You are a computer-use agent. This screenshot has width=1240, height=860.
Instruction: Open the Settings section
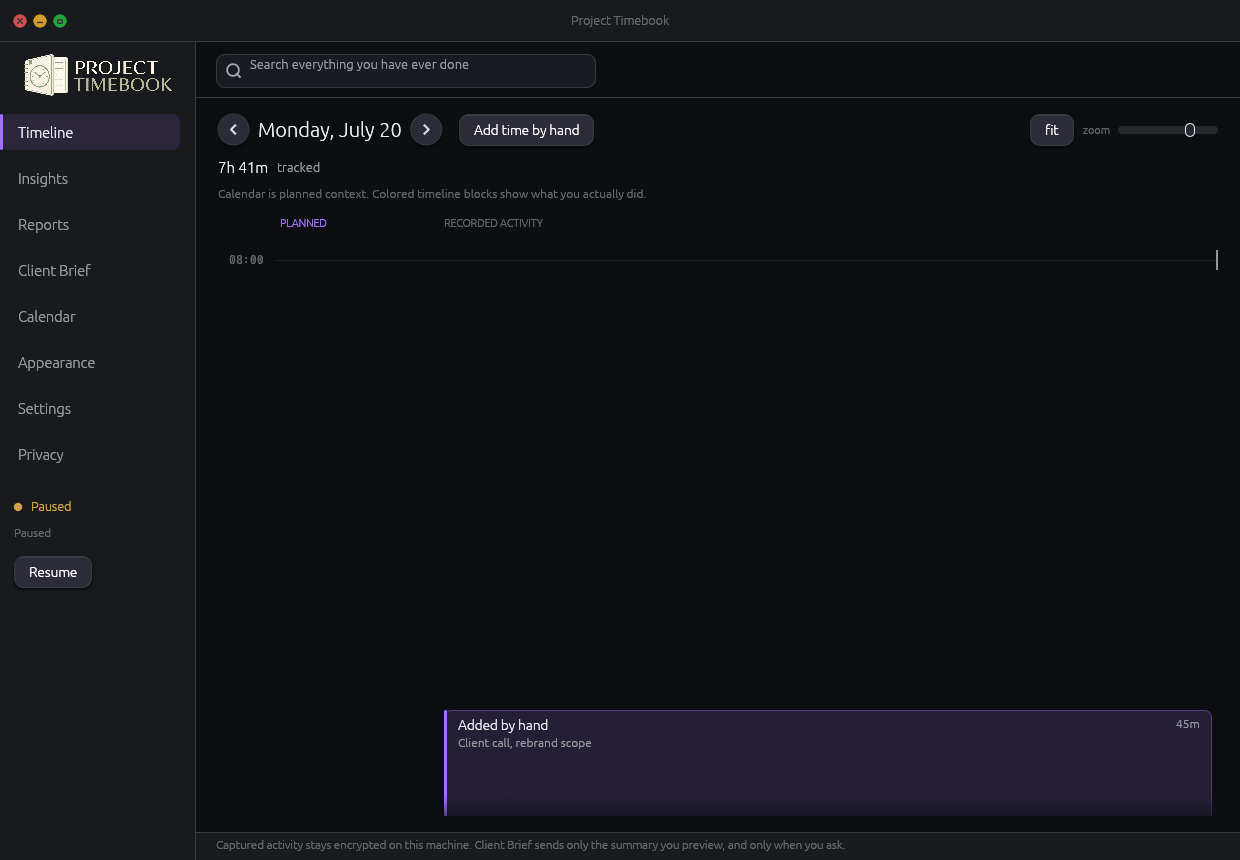(x=91, y=408)
